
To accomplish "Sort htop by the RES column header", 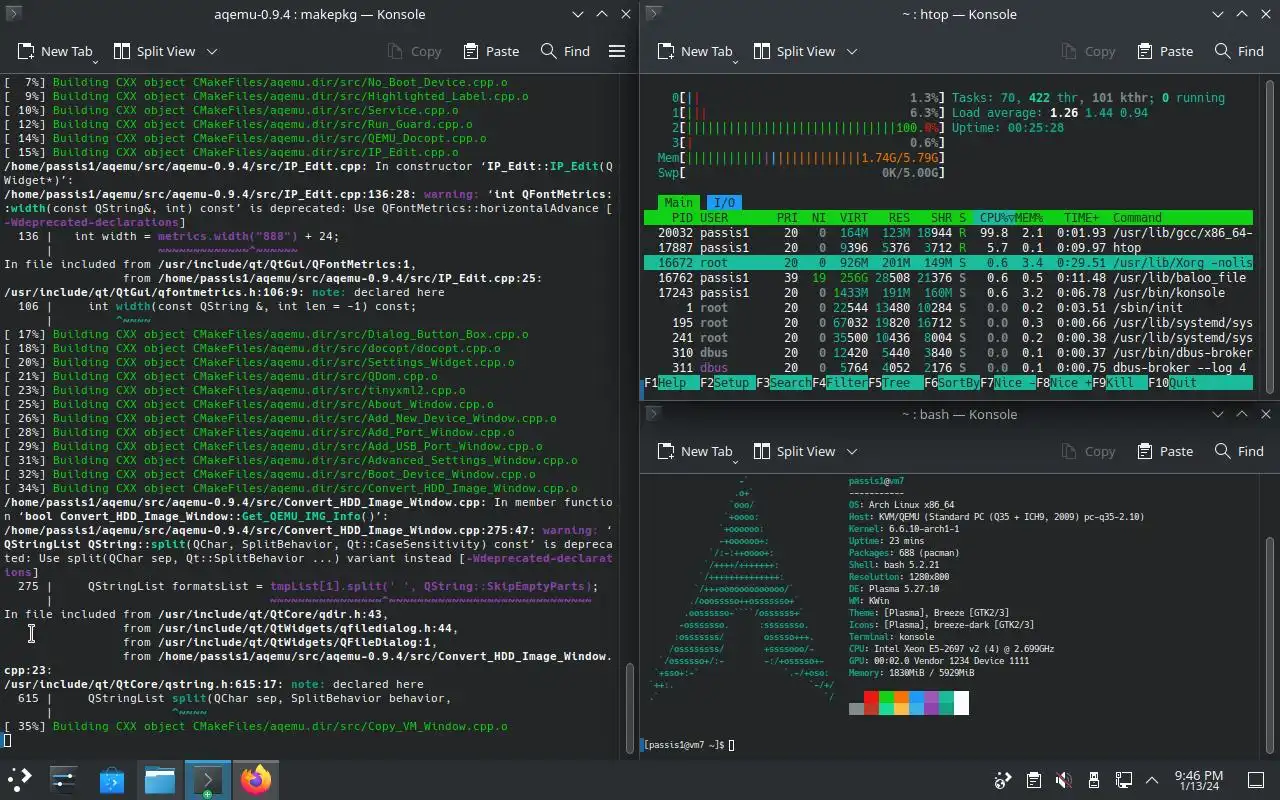I will click(x=899, y=217).
